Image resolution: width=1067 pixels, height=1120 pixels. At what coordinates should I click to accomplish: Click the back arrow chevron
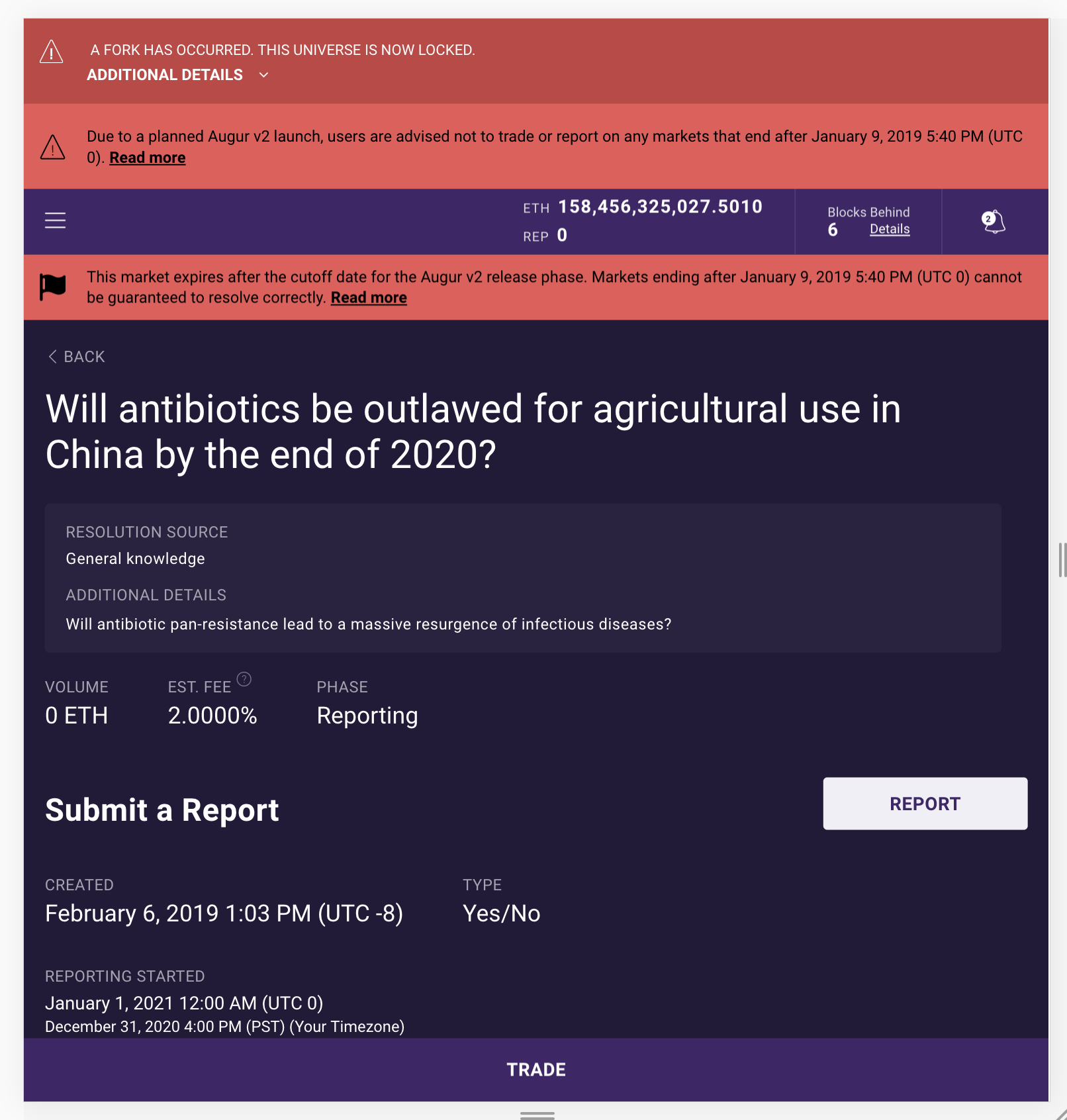52,357
